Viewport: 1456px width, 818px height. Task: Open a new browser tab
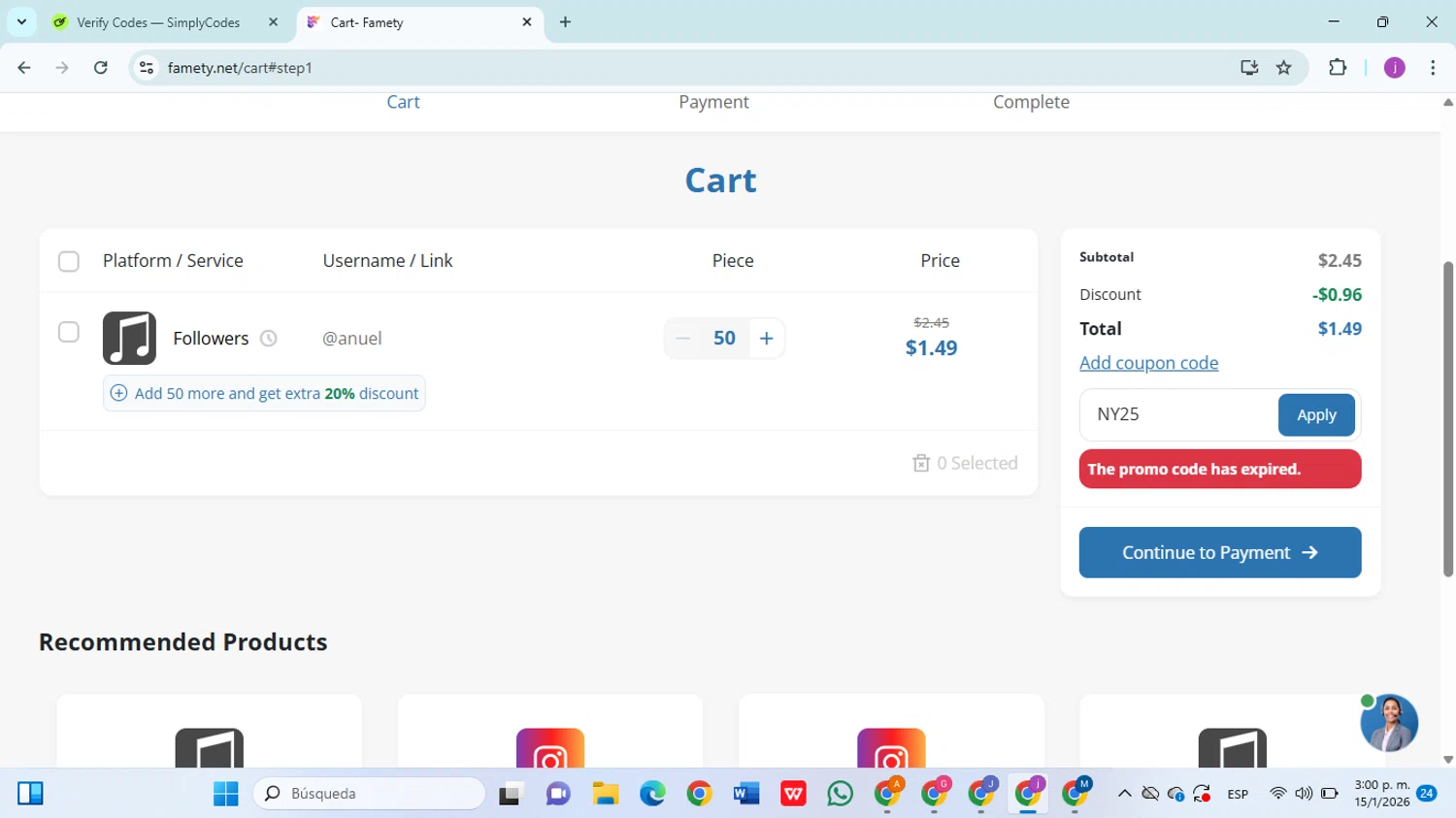[565, 21]
